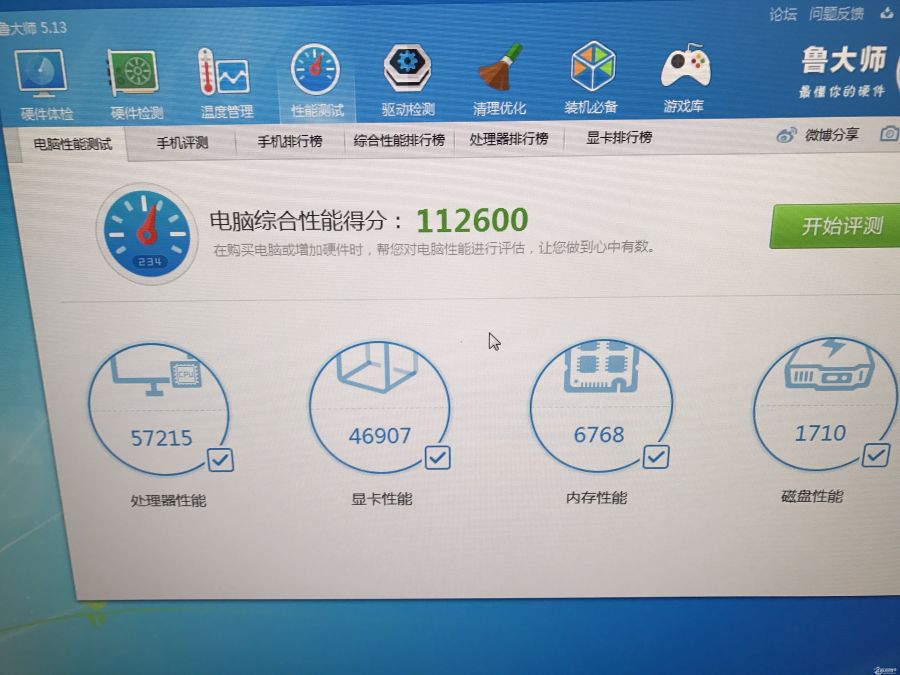Switch to 显卡排行榜 tab
900x675 pixels.
619,137
